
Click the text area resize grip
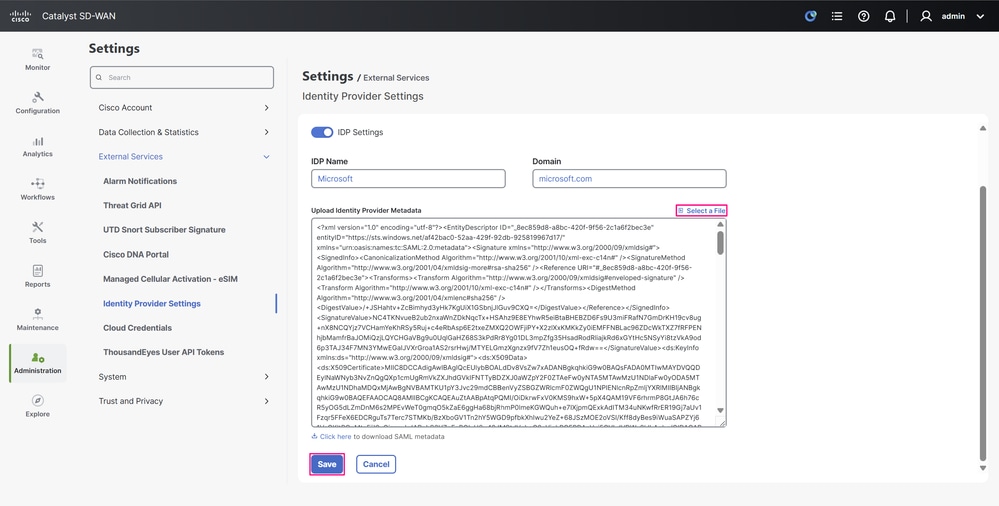coord(722,423)
